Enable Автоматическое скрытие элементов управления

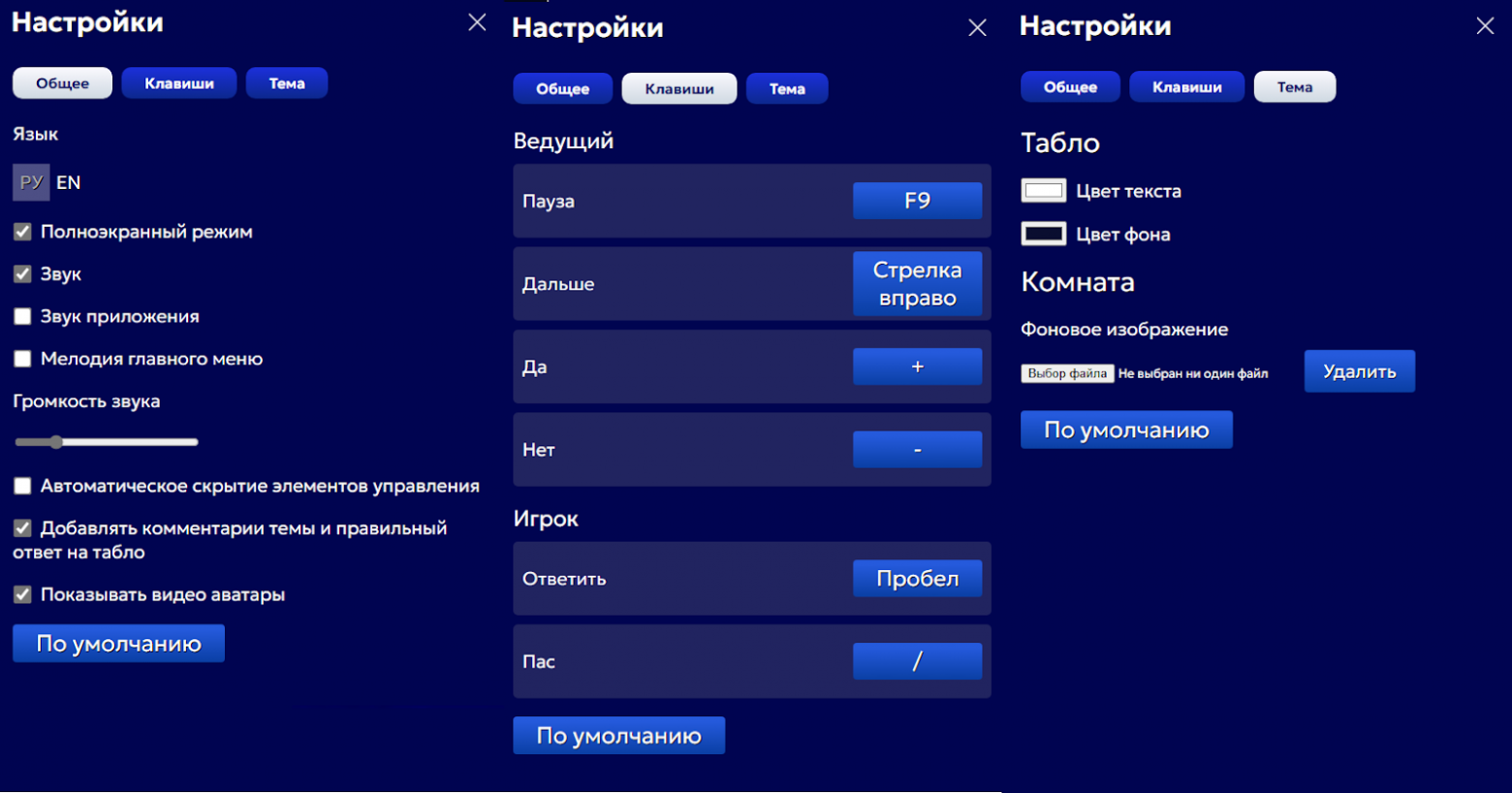(22, 486)
